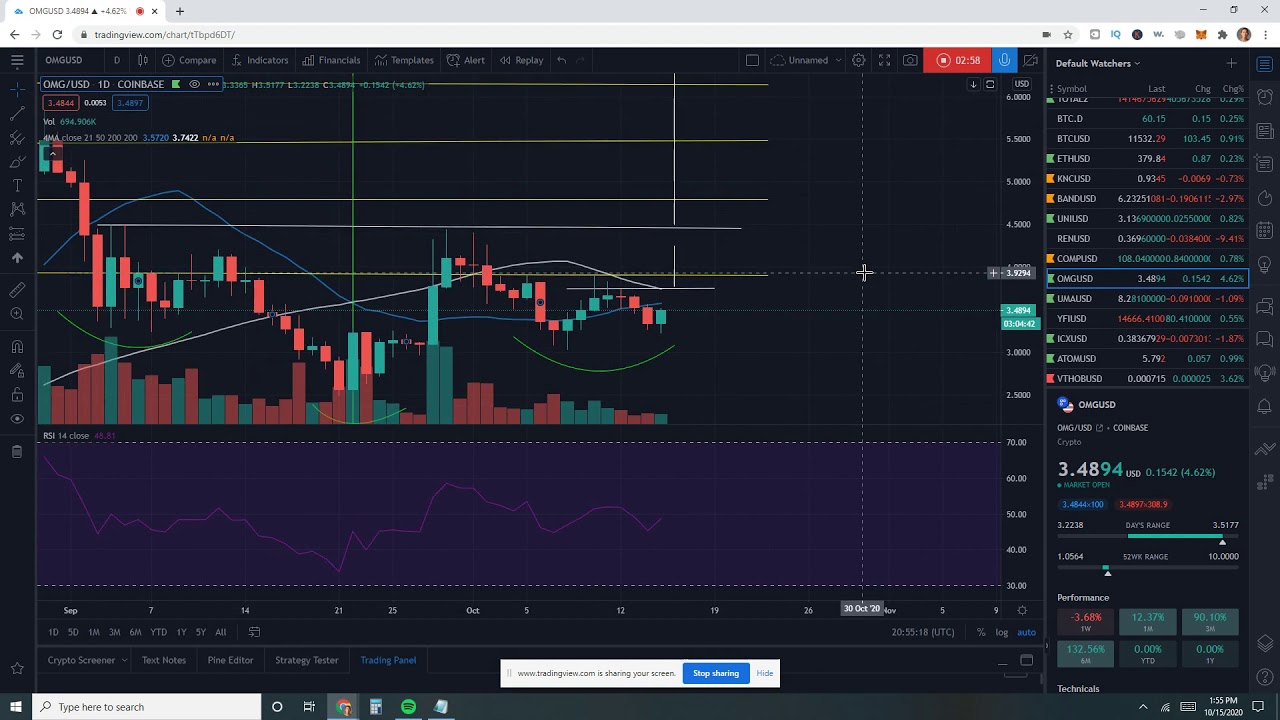Screen dimensions: 1280x720
Task: Select the crosshair cursor tool
Action: click(17, 90)
